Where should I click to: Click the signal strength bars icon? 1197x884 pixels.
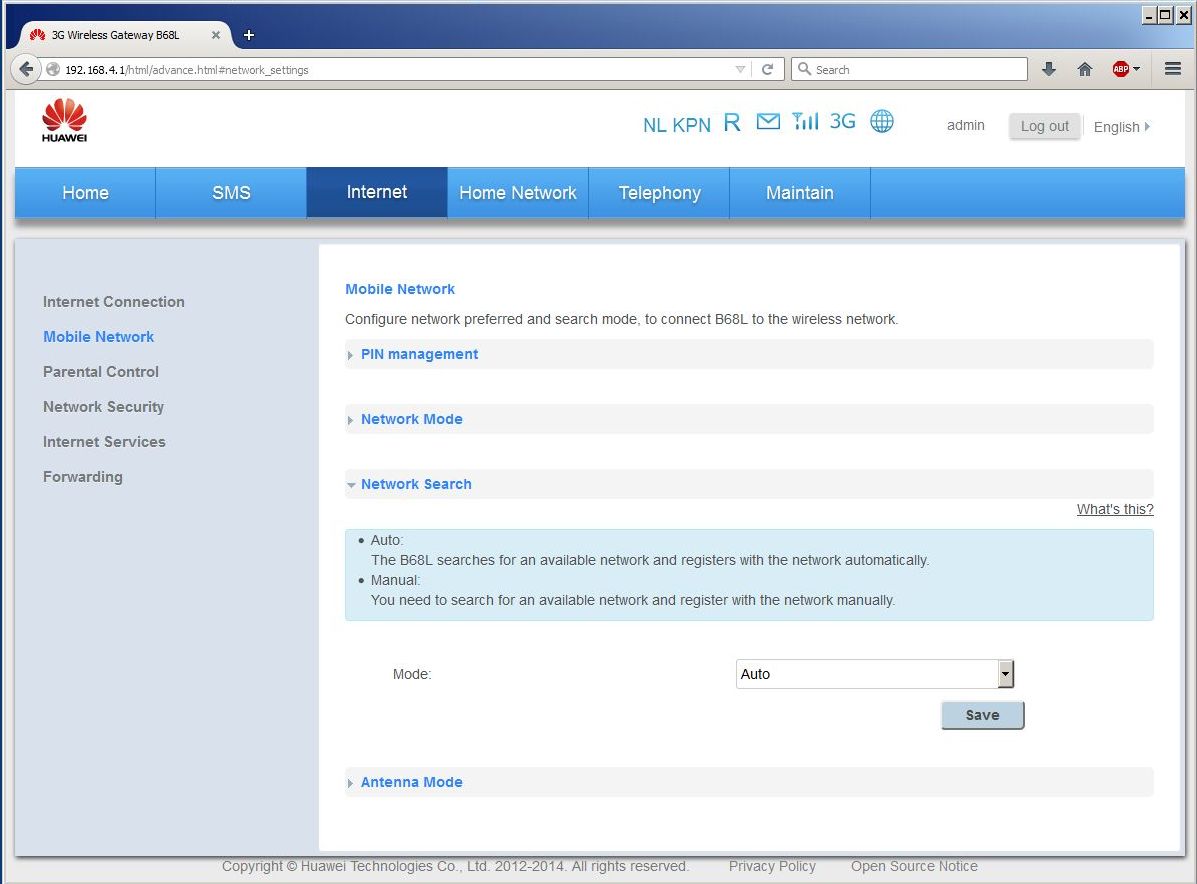(x=805, y=121)
